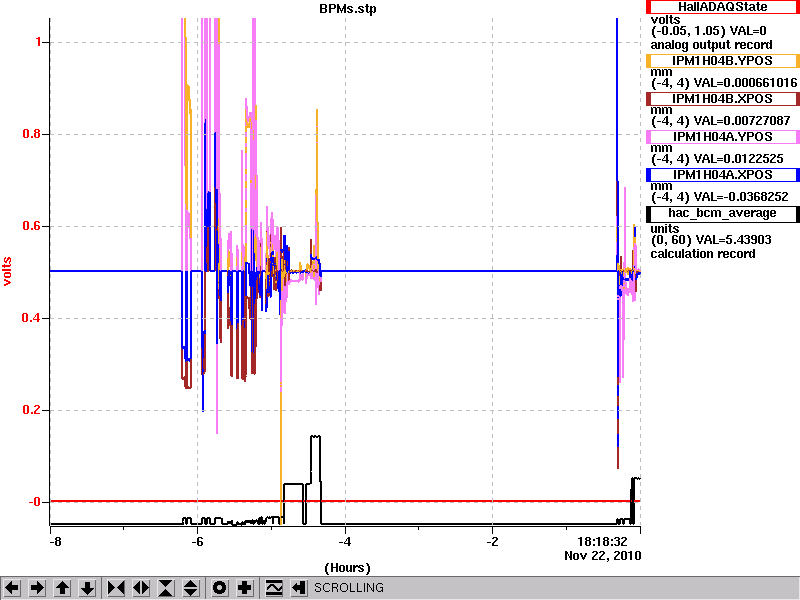This screenshot has width=800, height=600.
Task: Click the VAL=-0.0368252 value text
Action: 741,197
